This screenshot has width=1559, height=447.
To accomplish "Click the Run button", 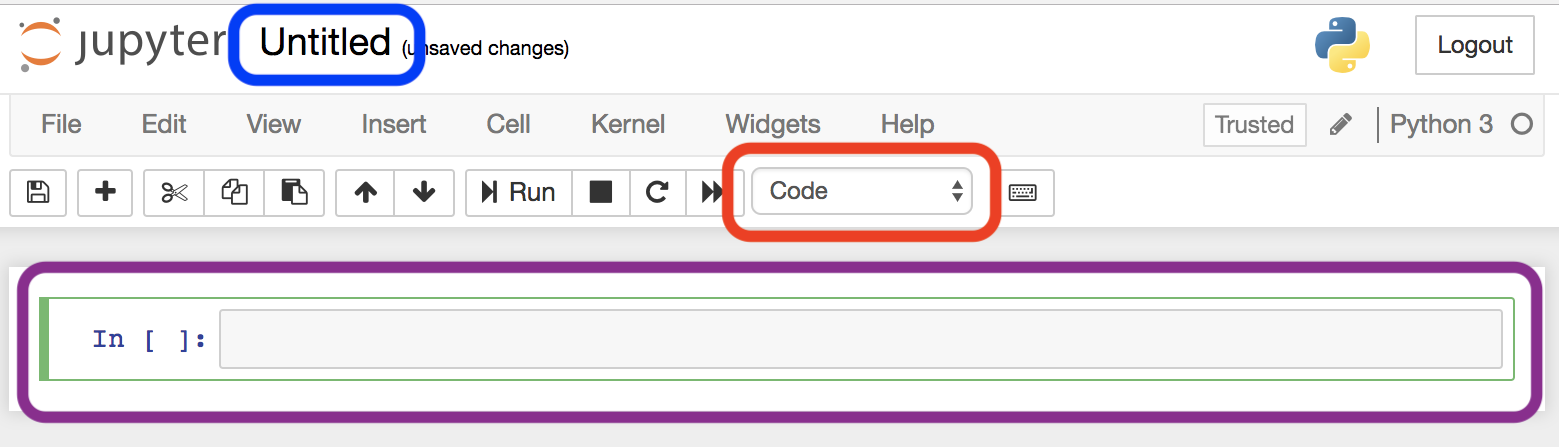I will click(518, 192).
